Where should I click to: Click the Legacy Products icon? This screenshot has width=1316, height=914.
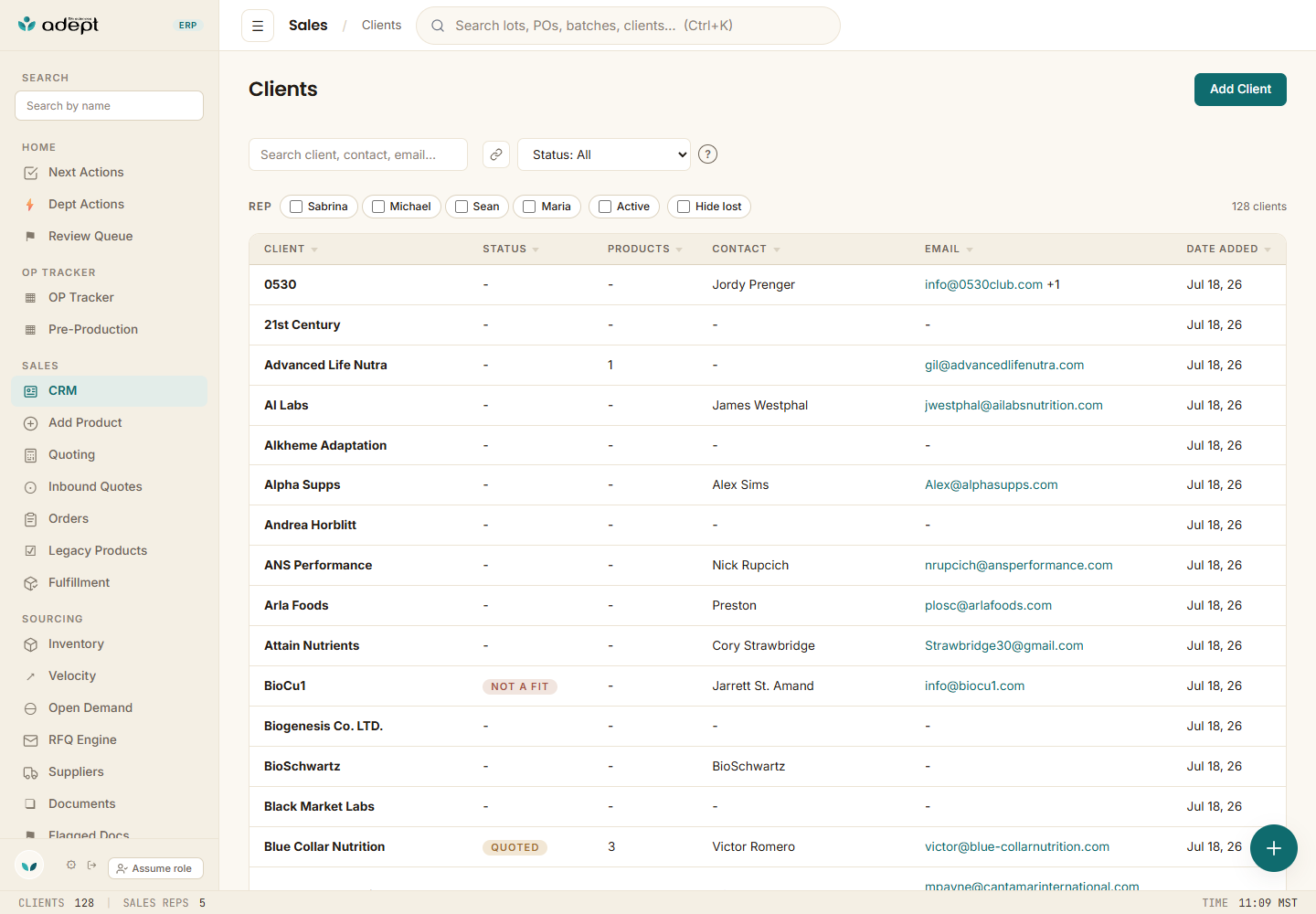(x=31, y=551)
